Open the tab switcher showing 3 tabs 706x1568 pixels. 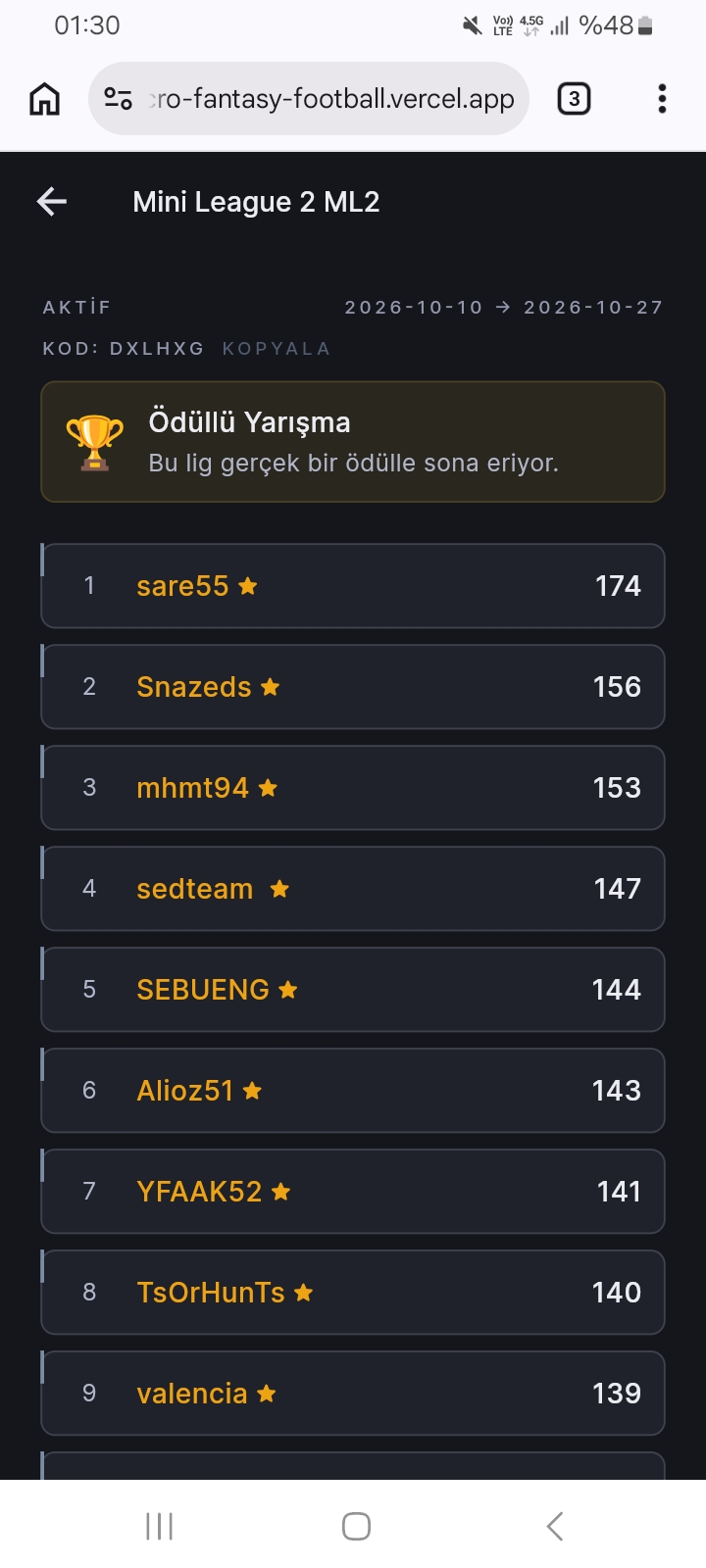coord(575,99)
